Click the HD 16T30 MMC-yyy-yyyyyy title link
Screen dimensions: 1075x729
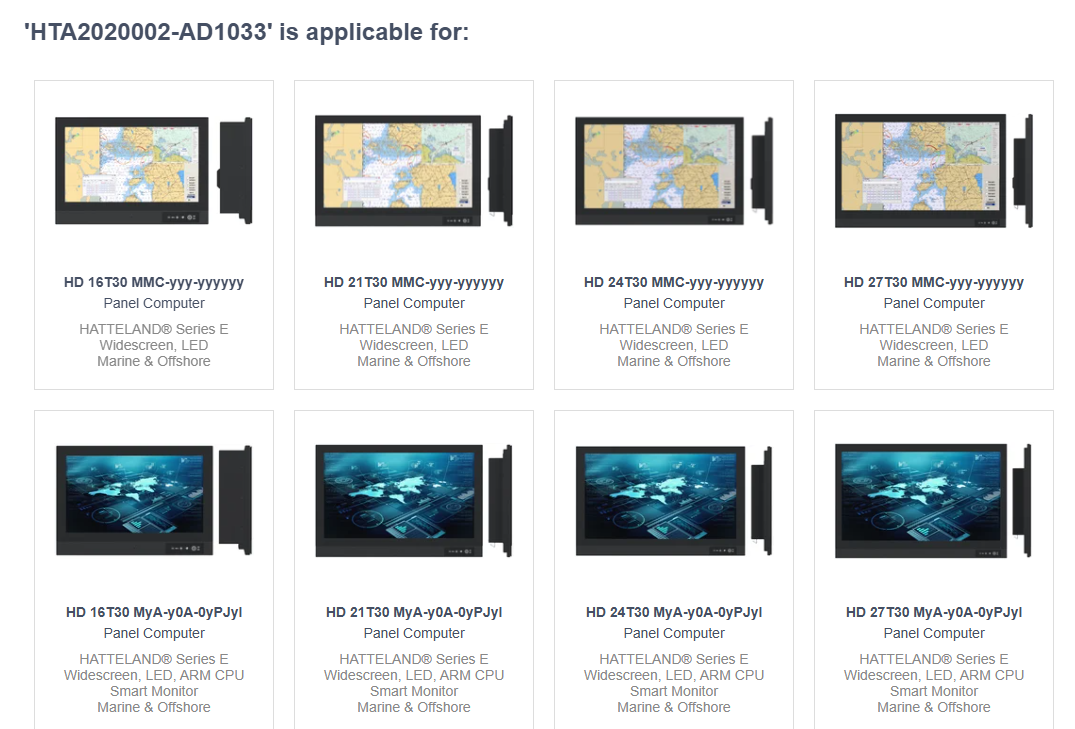point(154,283)
